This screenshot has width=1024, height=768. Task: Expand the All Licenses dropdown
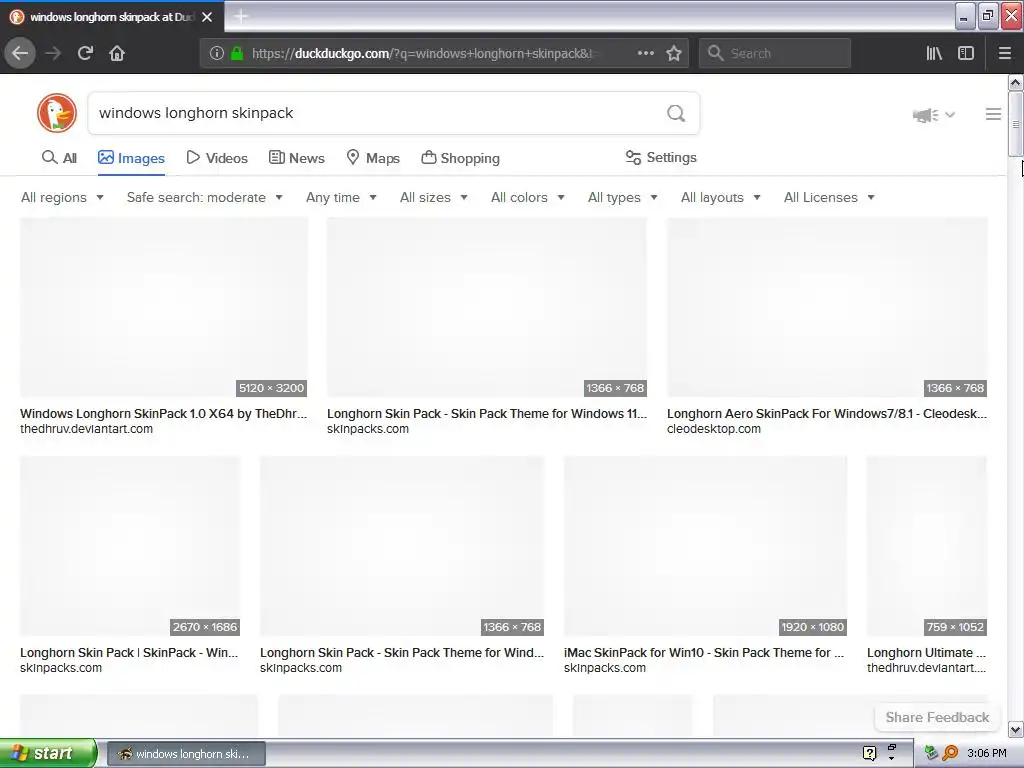pyautogui.click(x=829, y=197)
